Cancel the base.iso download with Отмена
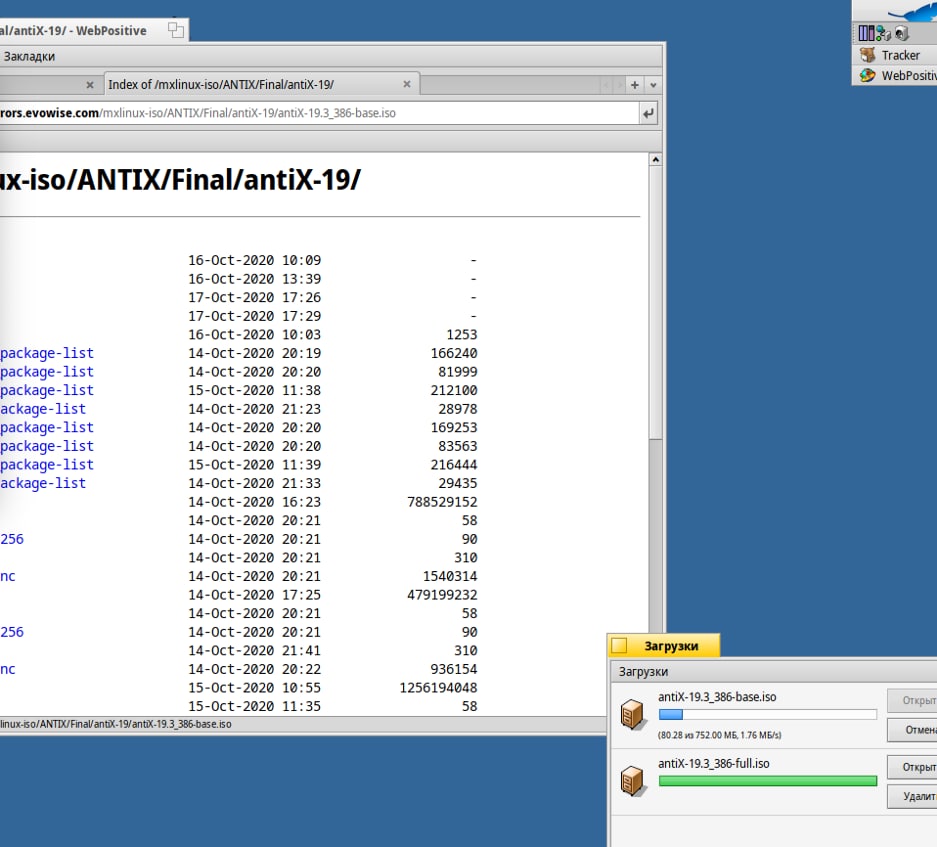This screenshot has height=847, width=937. (x=912, y=730)
